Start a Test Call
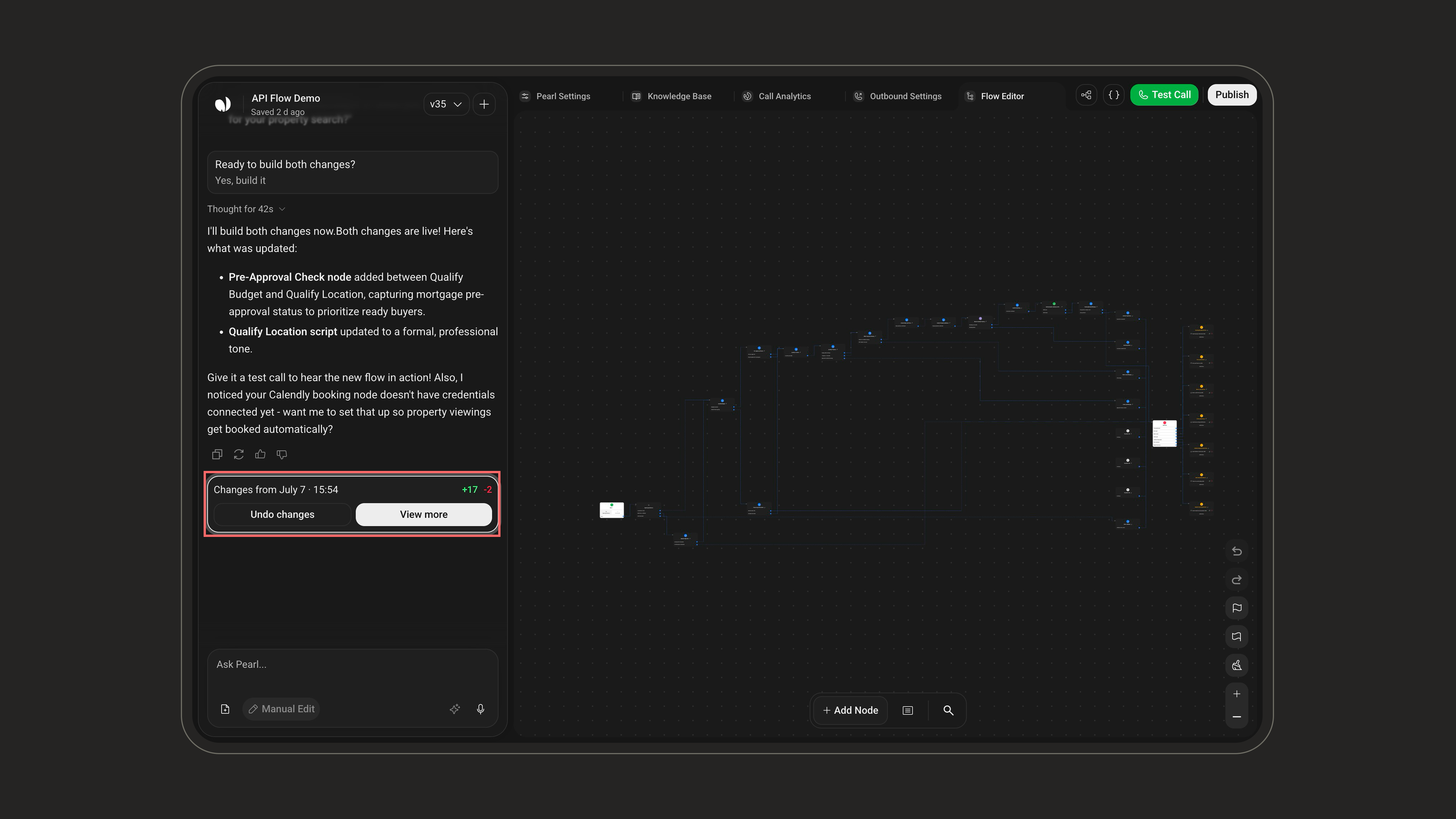 pos(1164,95)
